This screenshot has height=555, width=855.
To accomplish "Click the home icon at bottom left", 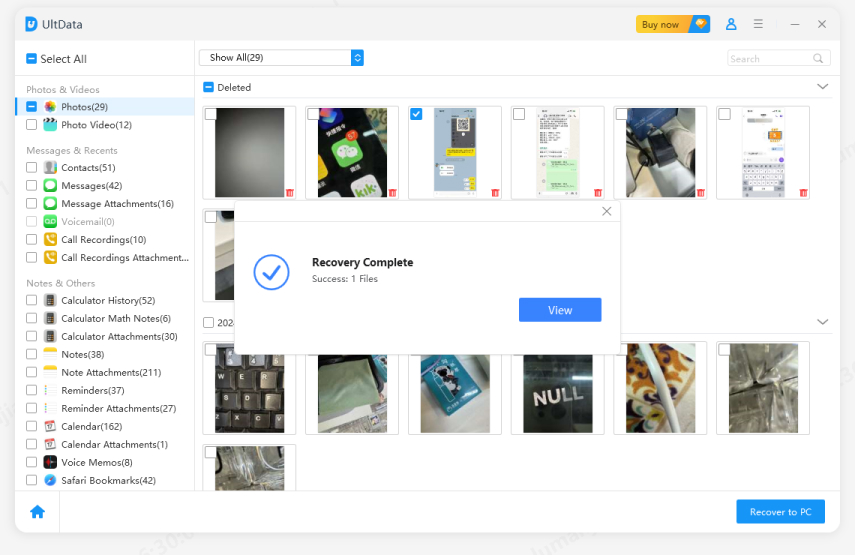I will 37,512.
